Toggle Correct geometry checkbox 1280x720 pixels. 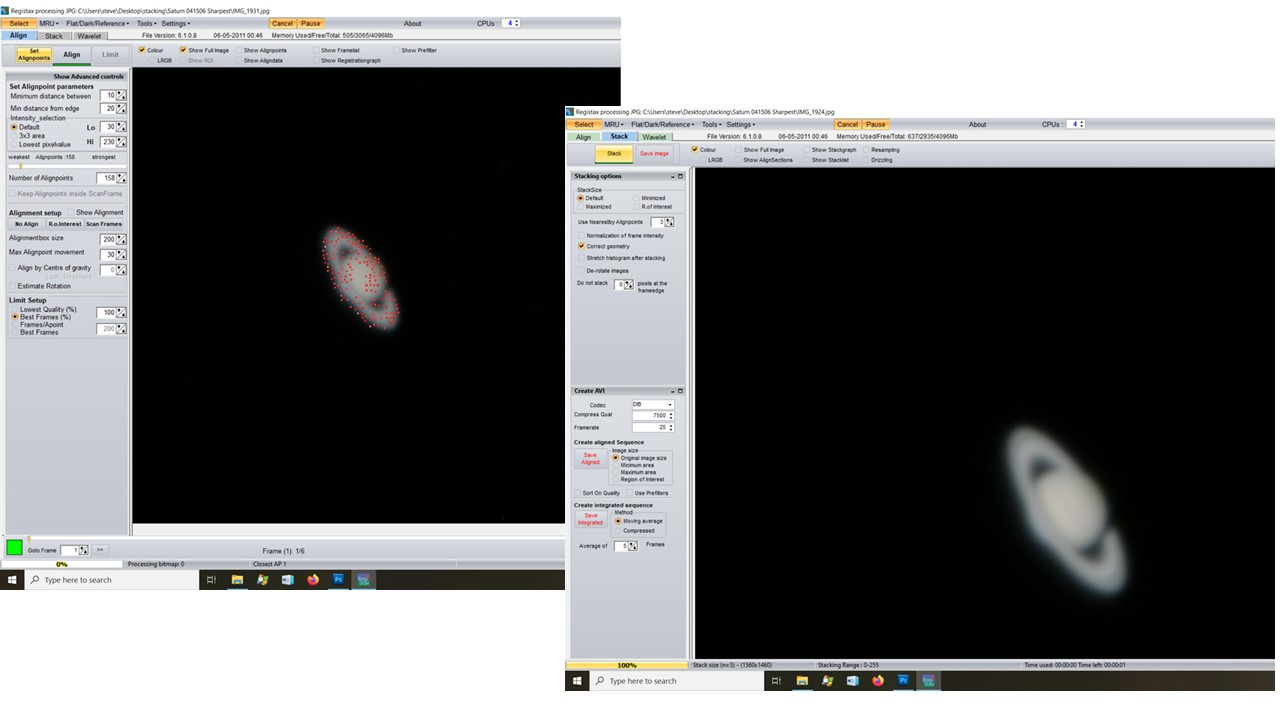581,246
